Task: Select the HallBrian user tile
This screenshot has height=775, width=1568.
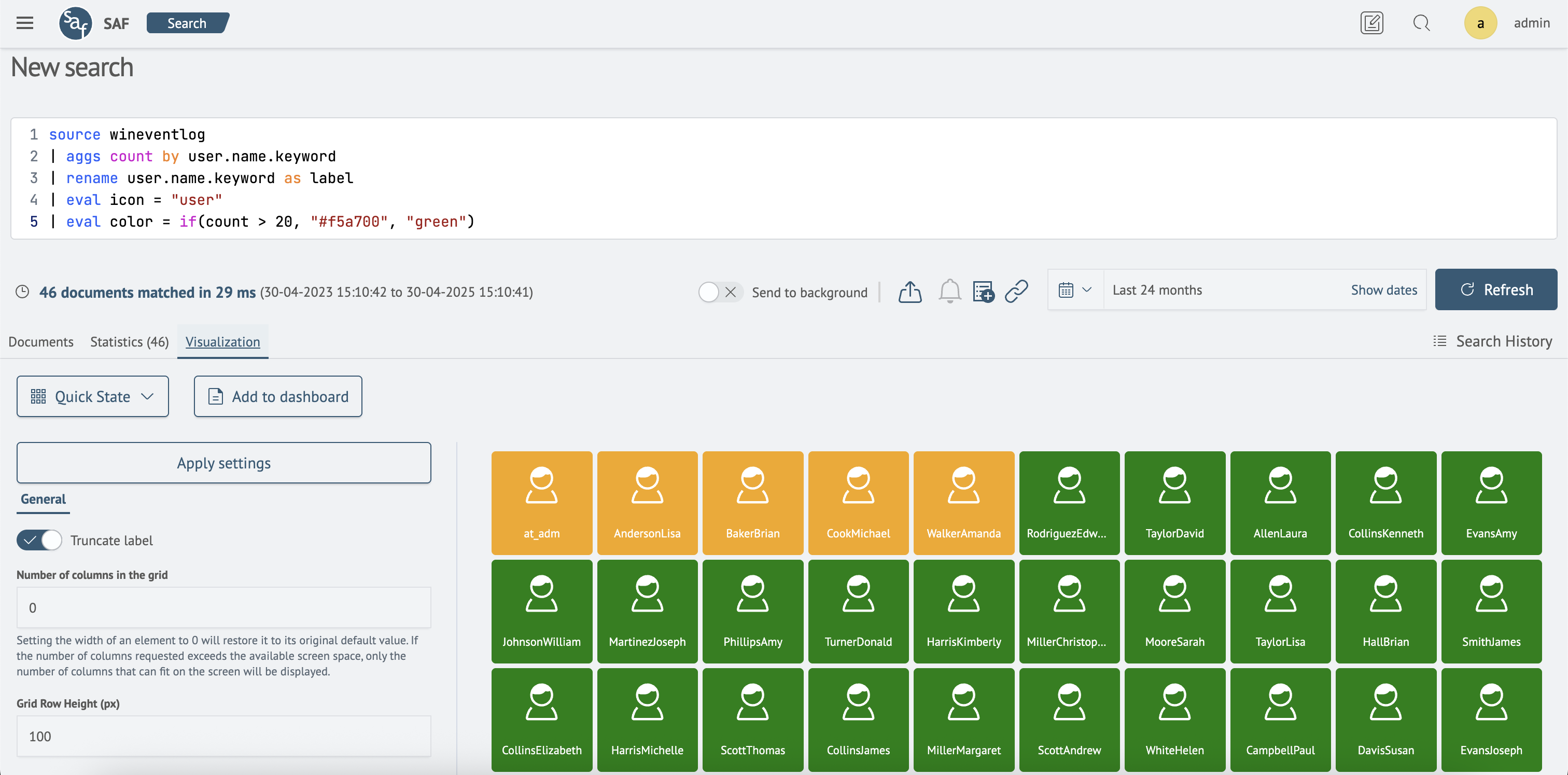Action: [1386, 611]
